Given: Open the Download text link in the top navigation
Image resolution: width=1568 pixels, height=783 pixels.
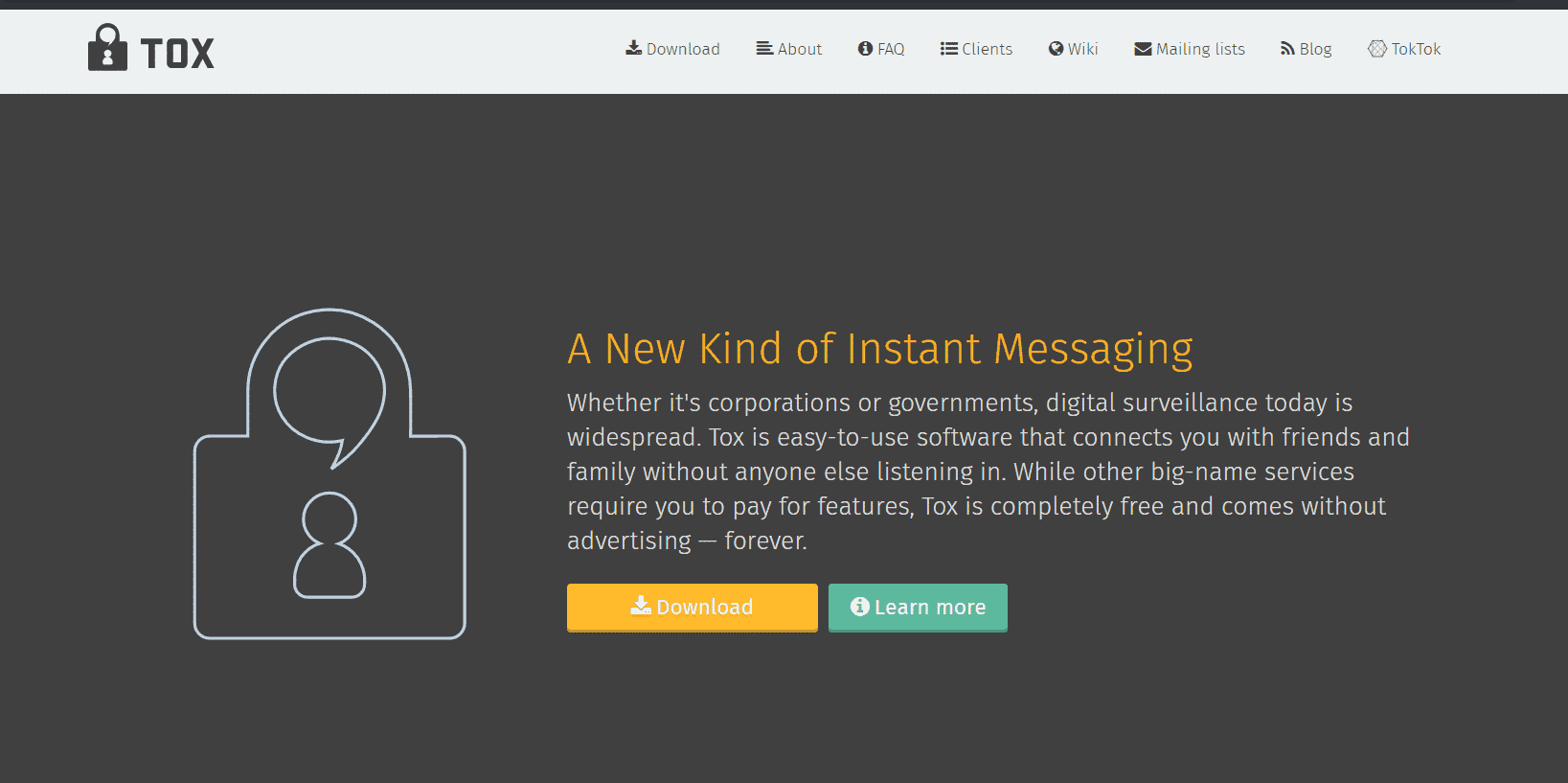Looking at the screenshot, I should click(683, 49).
